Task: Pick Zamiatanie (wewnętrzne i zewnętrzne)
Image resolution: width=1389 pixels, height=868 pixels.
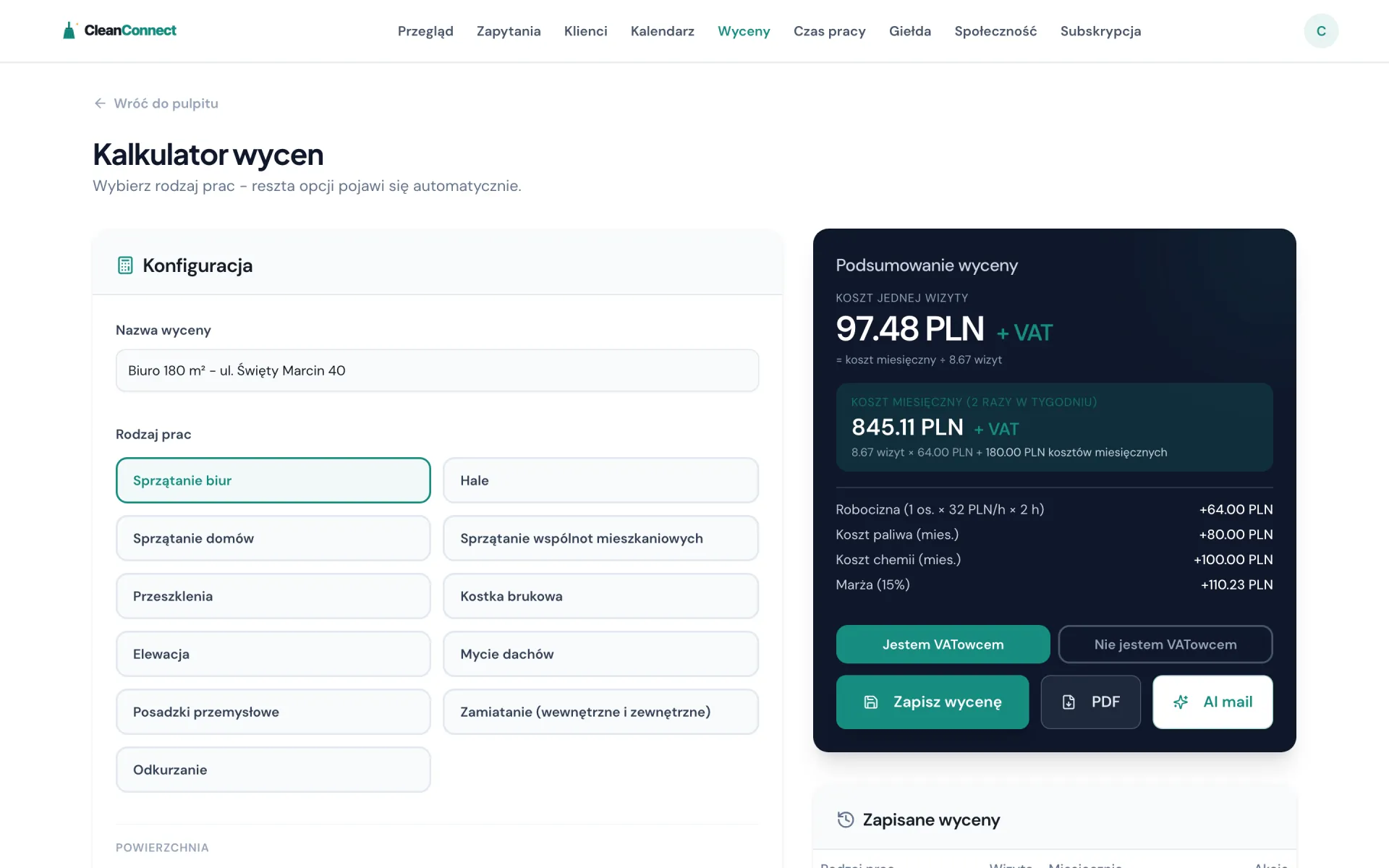Action: pyautogui.click(x=600, y=712)
